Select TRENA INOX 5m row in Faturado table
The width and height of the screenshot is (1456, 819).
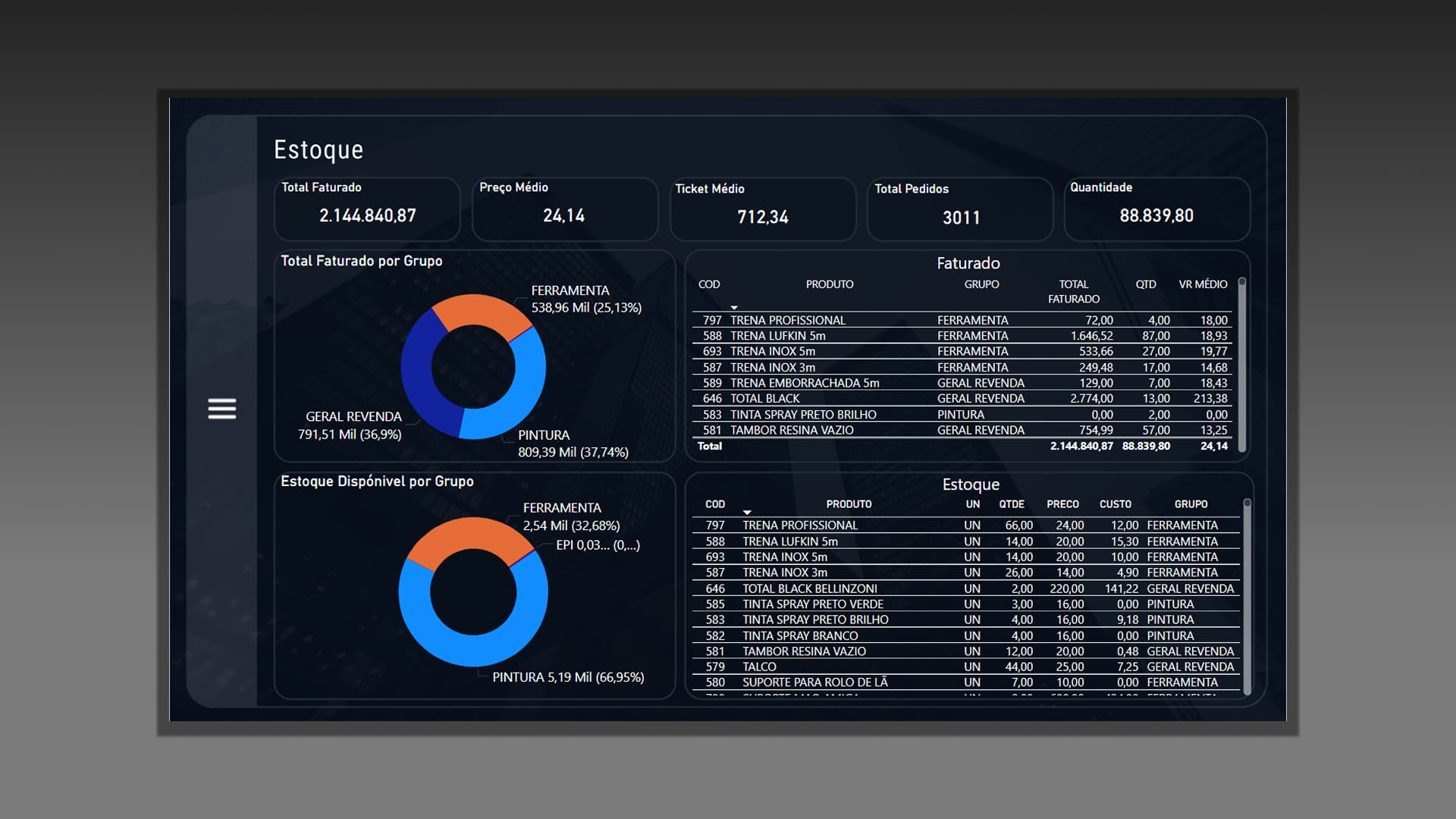(x=962, y=351)
